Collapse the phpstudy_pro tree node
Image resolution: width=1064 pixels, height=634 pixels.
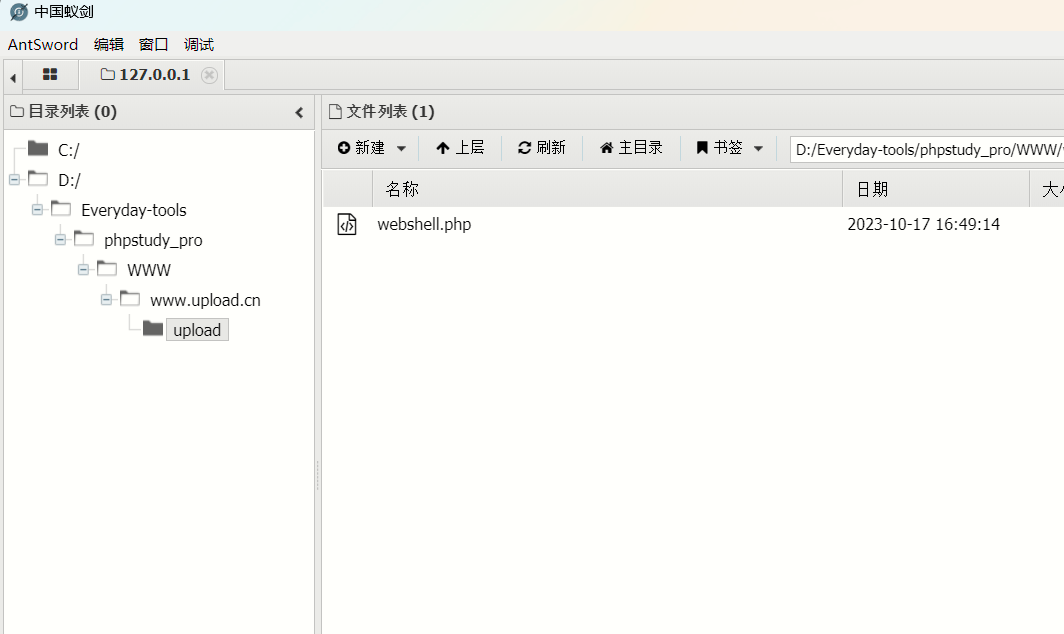pyautogui.click(x=61, y=240)
